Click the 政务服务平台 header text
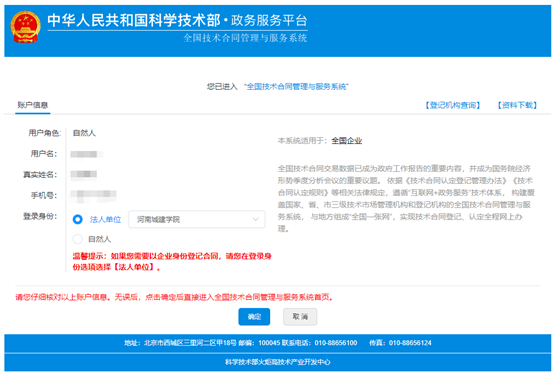Viewport: 554px width, 372px height. tap(269, 20)
